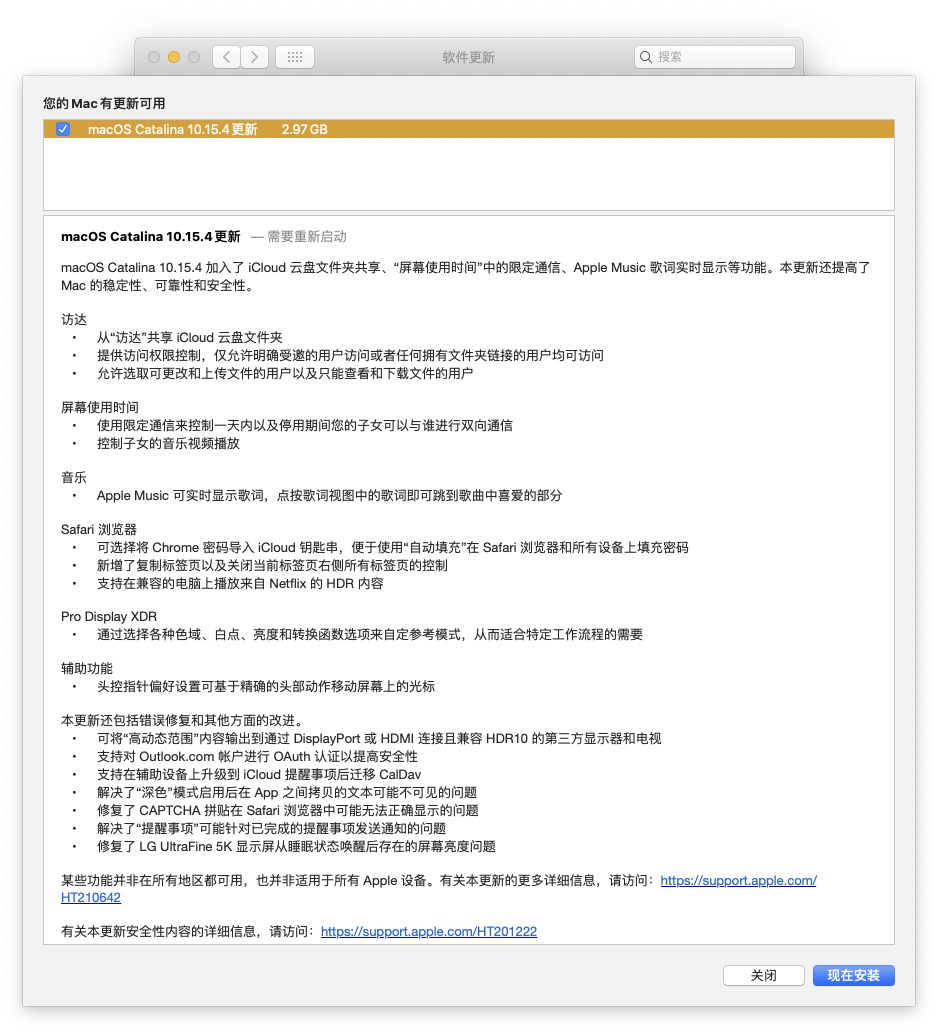The height and width of the screenshot is (1033, 938).
Task: Click the line 从“访达”共享 iCloud 云盘文件夹
Action: point(190,337)
